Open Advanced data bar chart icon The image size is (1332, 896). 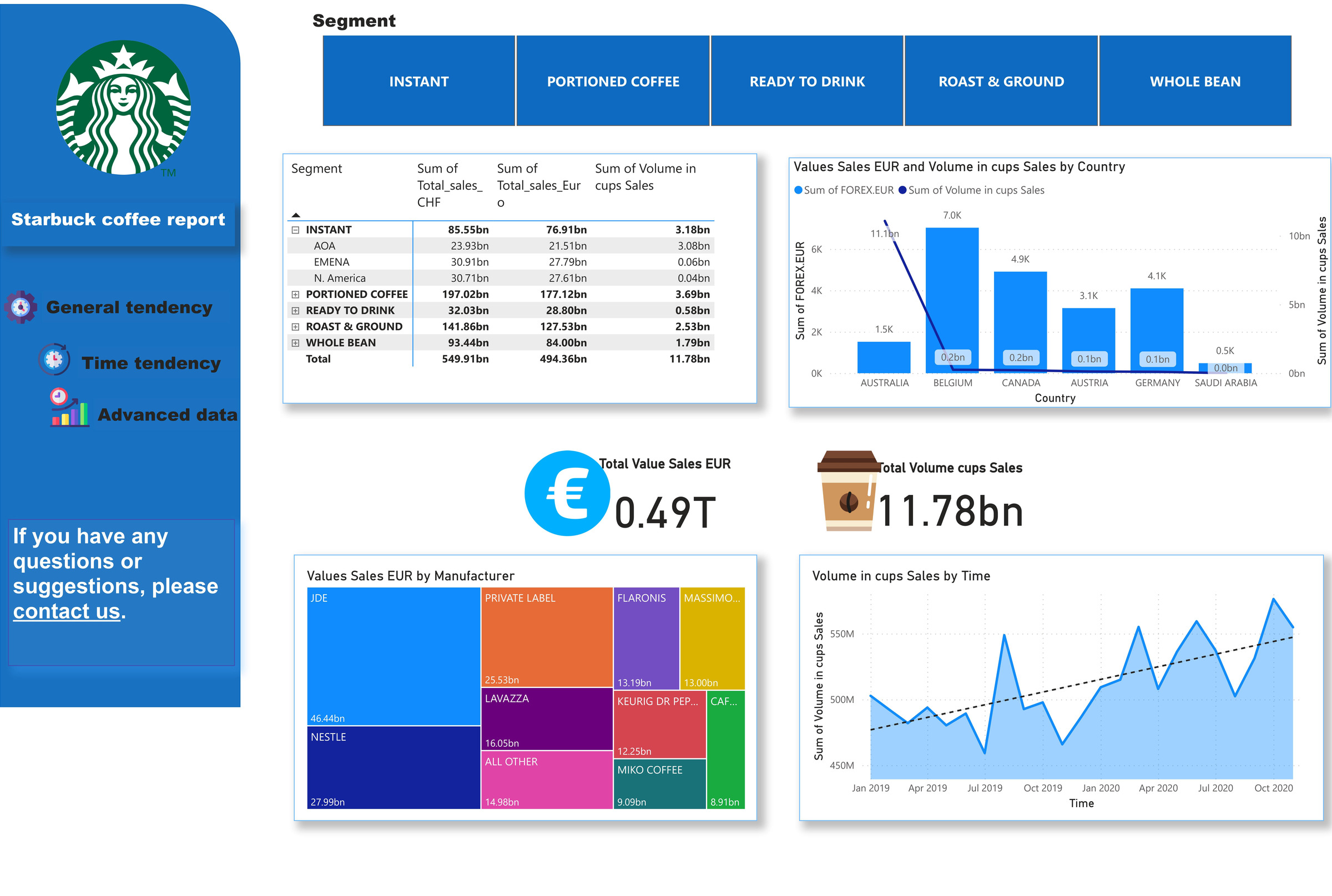tap(69, 407)
